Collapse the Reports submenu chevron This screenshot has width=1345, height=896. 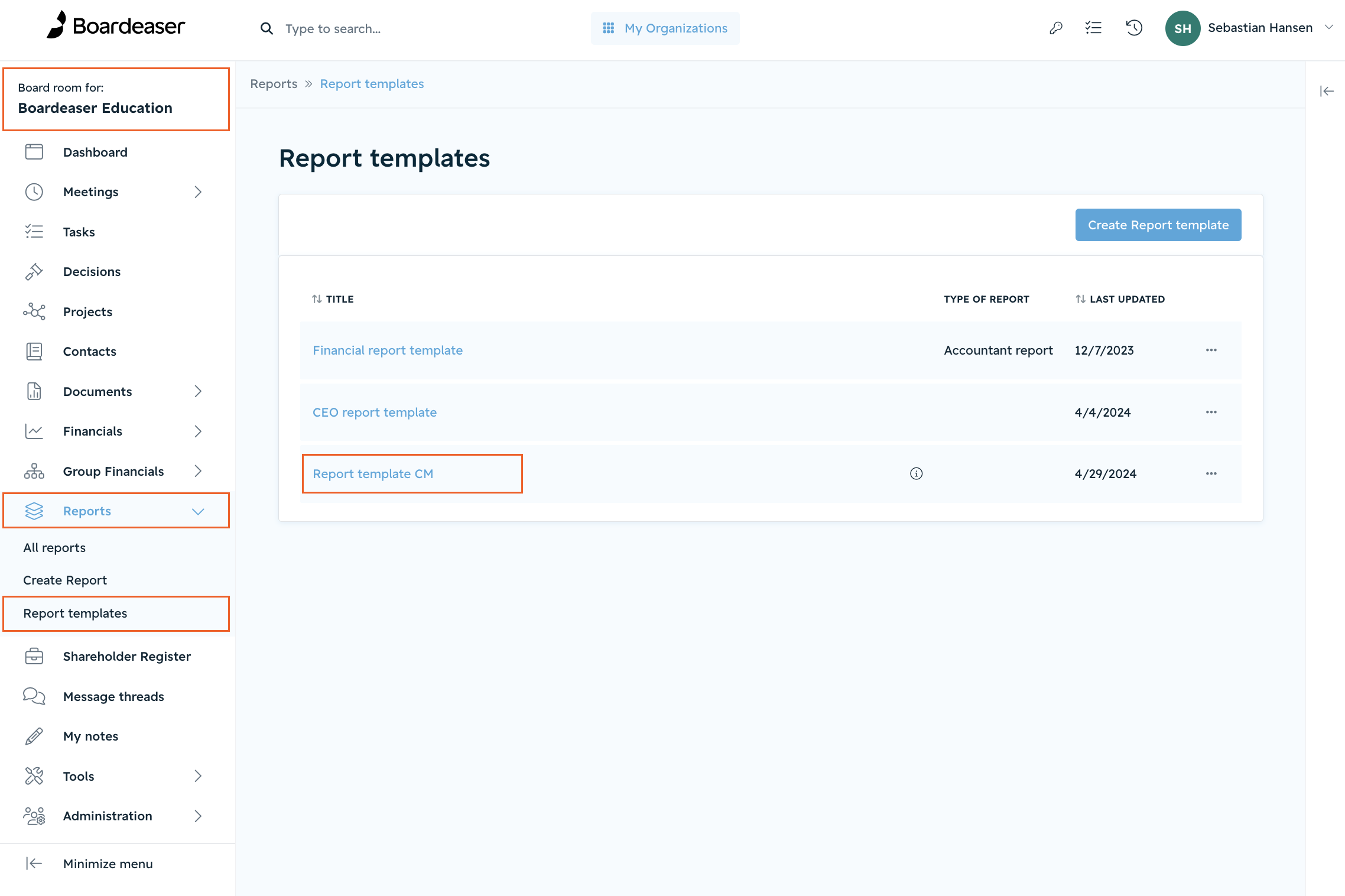point(198,511)
